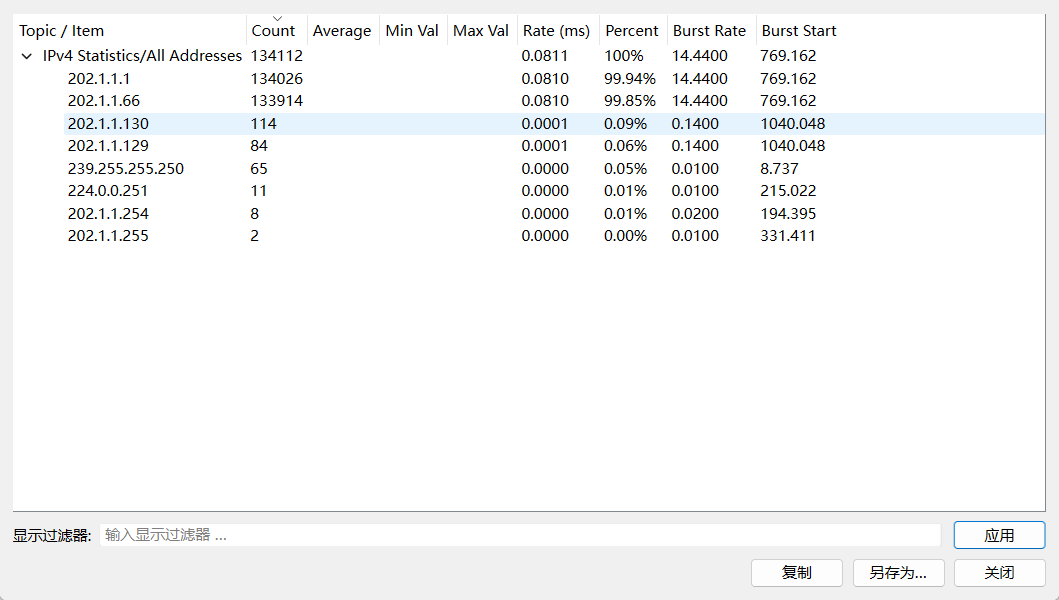Screen dimensions: 1059x600
Task: Click the count value 114
Action: click(263, 124)
